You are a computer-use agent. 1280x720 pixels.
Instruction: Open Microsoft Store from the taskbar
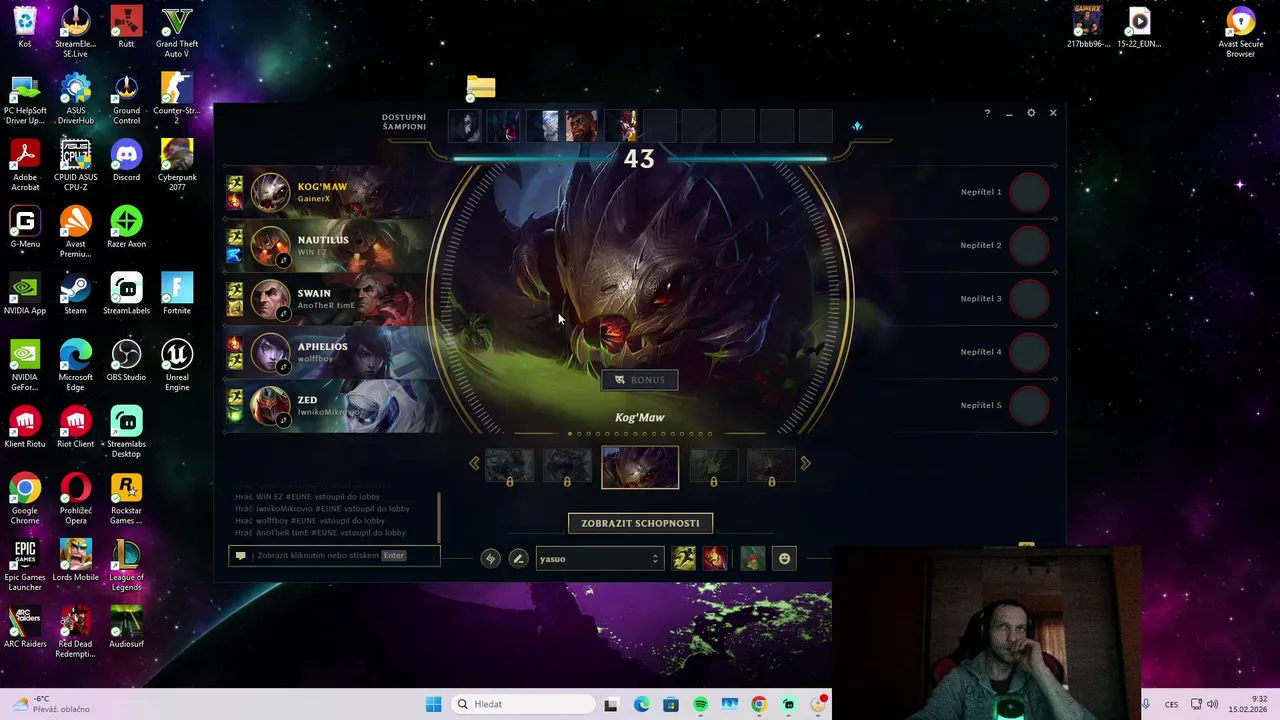point(671,705)
